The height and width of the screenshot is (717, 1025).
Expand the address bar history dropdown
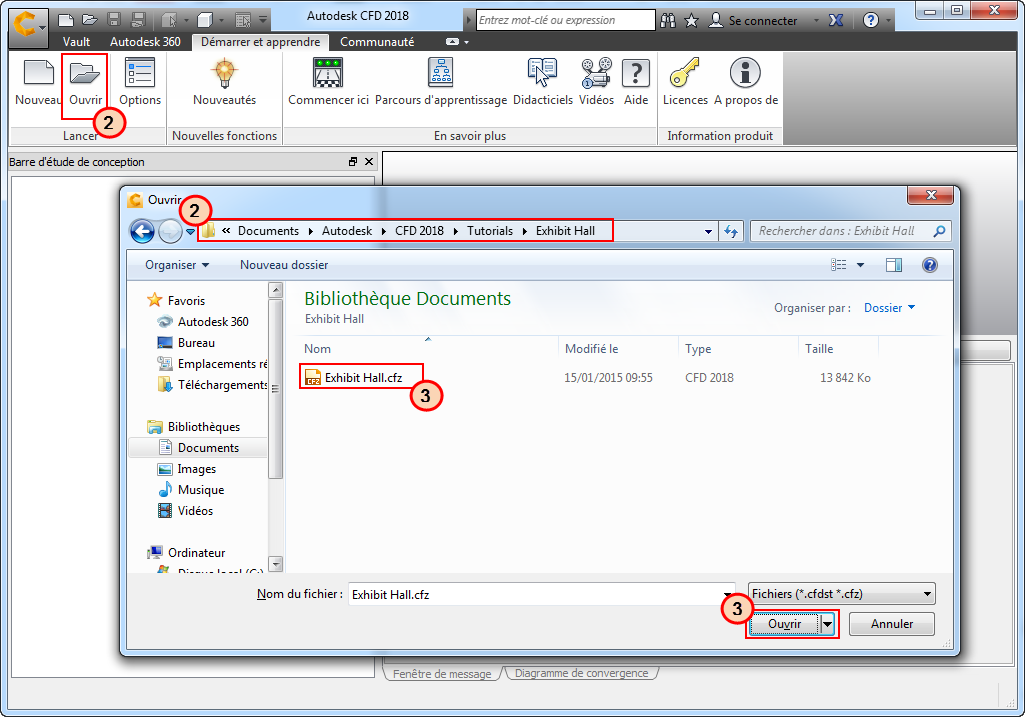click(x=708, y=231)
